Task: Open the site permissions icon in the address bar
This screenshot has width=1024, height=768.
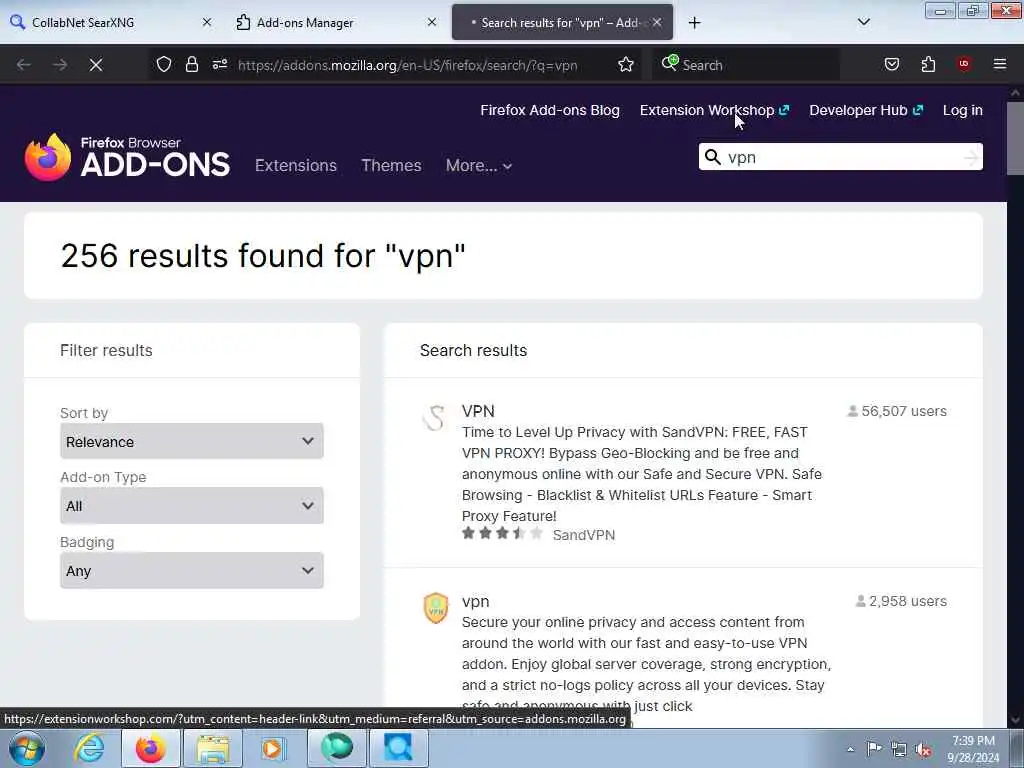Action: (219, 65)
